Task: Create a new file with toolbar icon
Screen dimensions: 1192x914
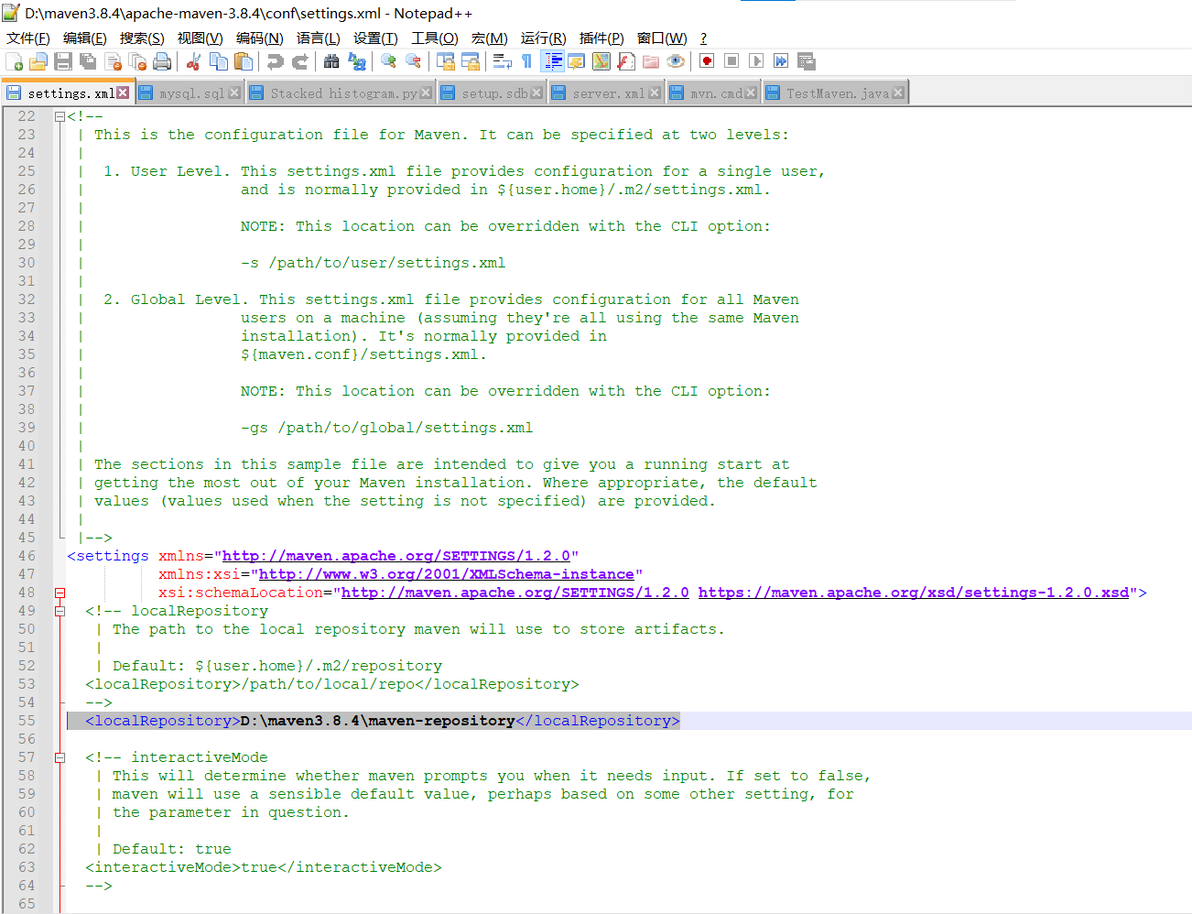Action: [x=14, y=62]
